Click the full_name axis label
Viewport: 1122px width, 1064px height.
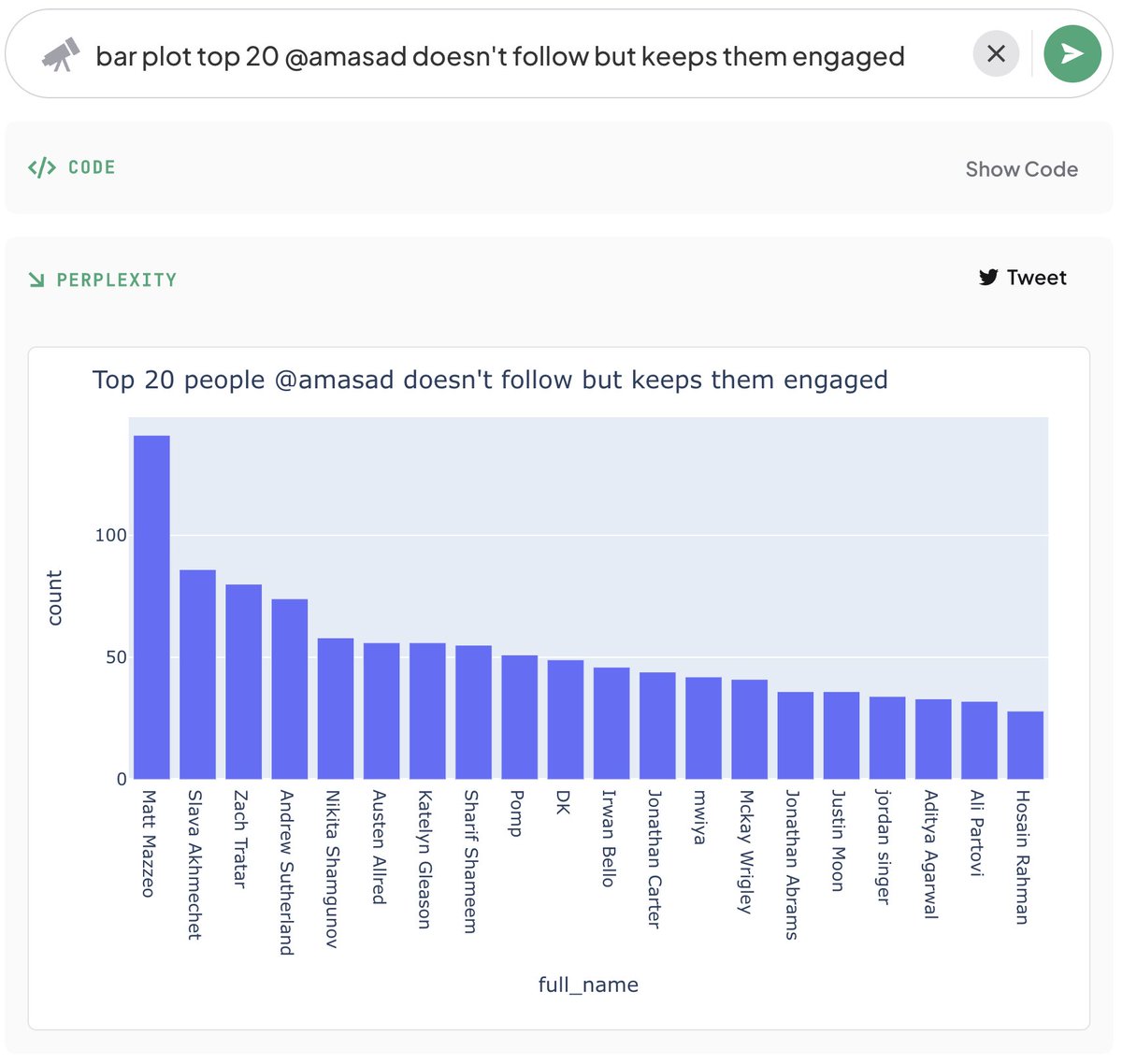[588, 985]
